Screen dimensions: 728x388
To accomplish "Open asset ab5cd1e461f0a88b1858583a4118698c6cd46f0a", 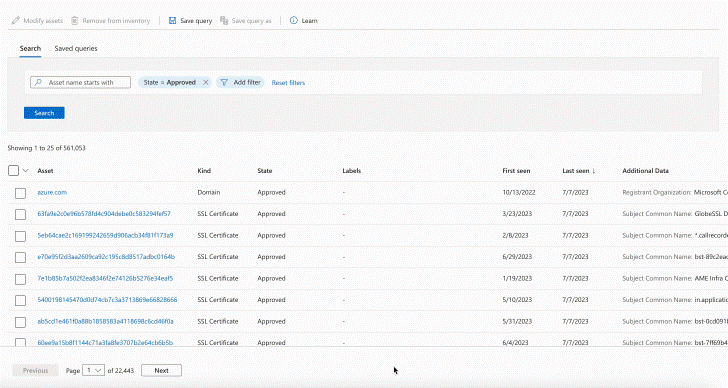I will (x=105, y=321).
